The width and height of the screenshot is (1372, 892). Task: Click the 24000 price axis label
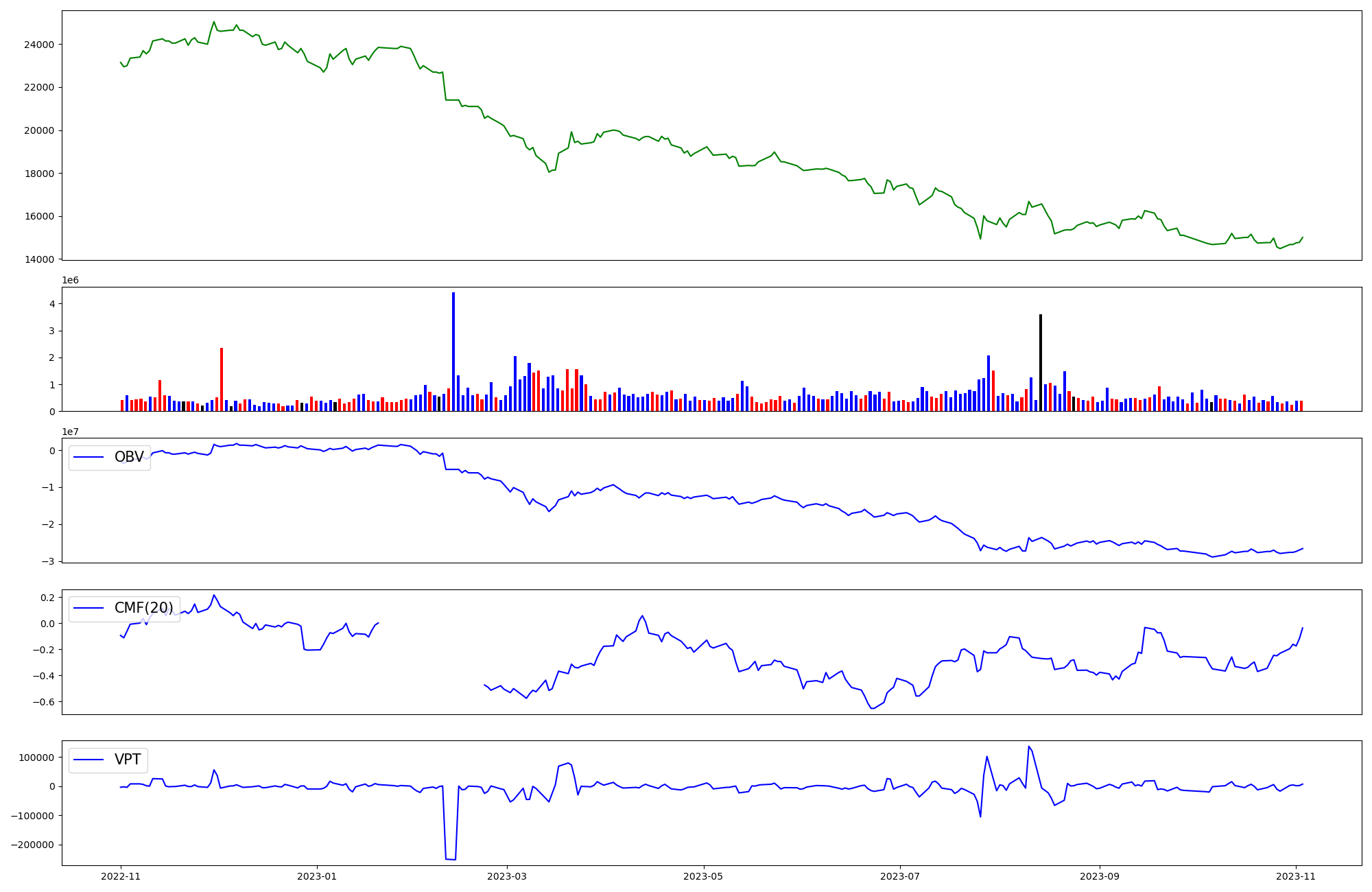(x=38, y=45)
